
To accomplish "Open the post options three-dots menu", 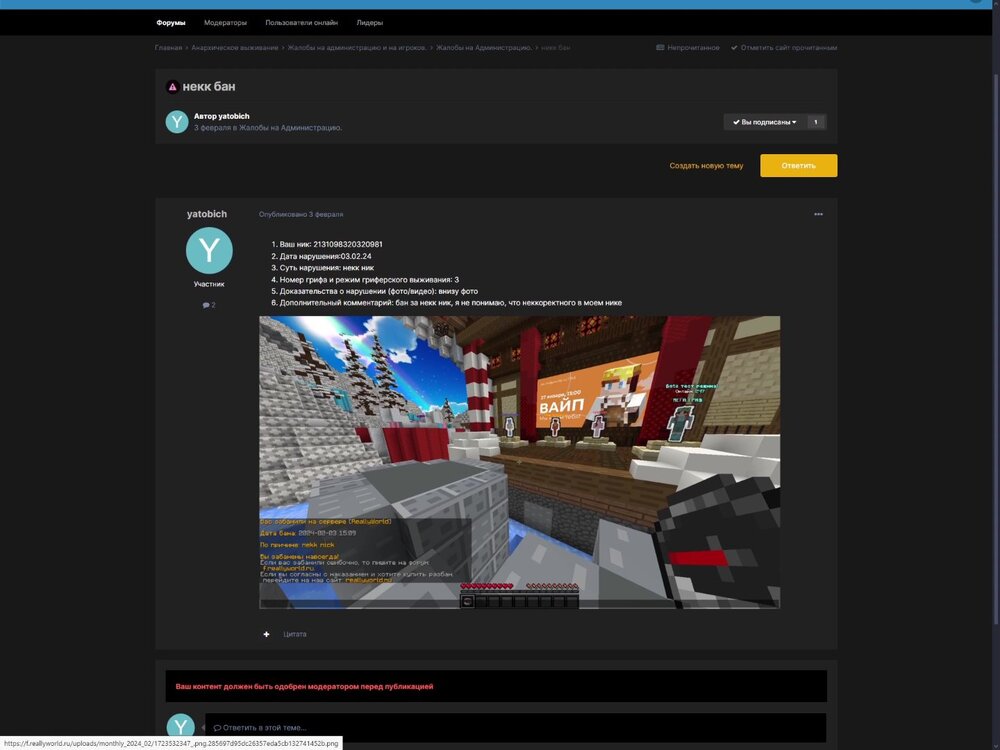I will pos(818,214).
